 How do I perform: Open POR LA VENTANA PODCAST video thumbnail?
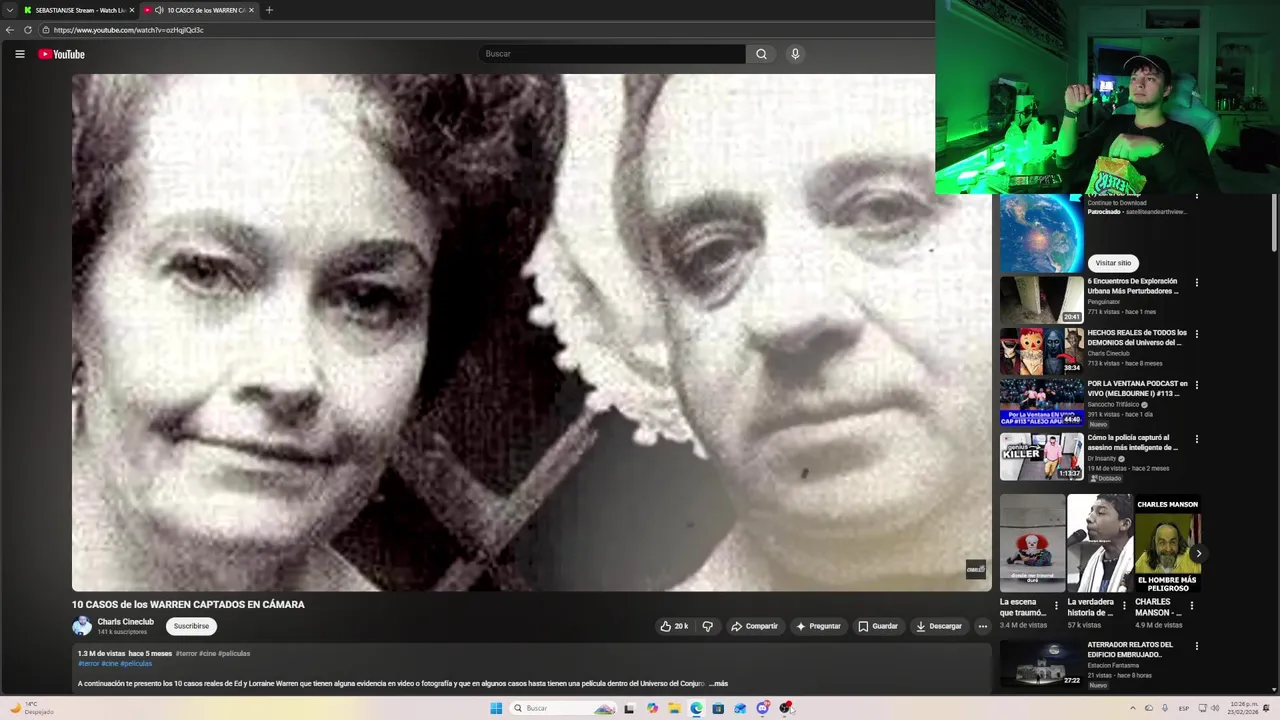pyautogui.click(x=1041, y=402)
